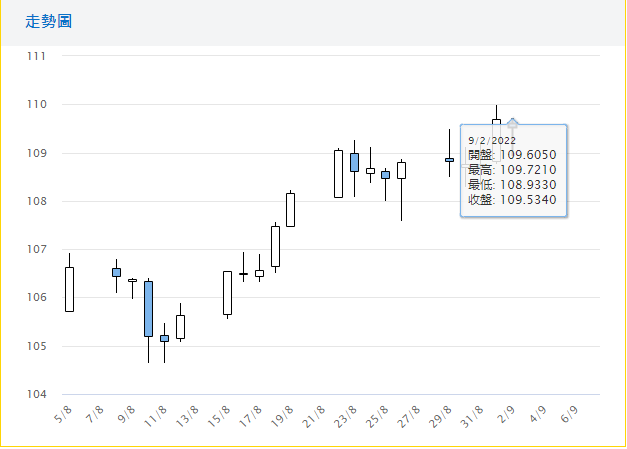Viewport: 627px width, 449px height.
Task: Click the small blue candlestick at 11/8
Action: click(x=164, y=338)
